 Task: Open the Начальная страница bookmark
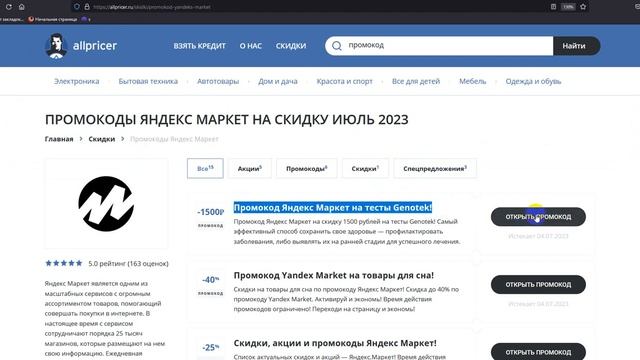coord(53,19)
